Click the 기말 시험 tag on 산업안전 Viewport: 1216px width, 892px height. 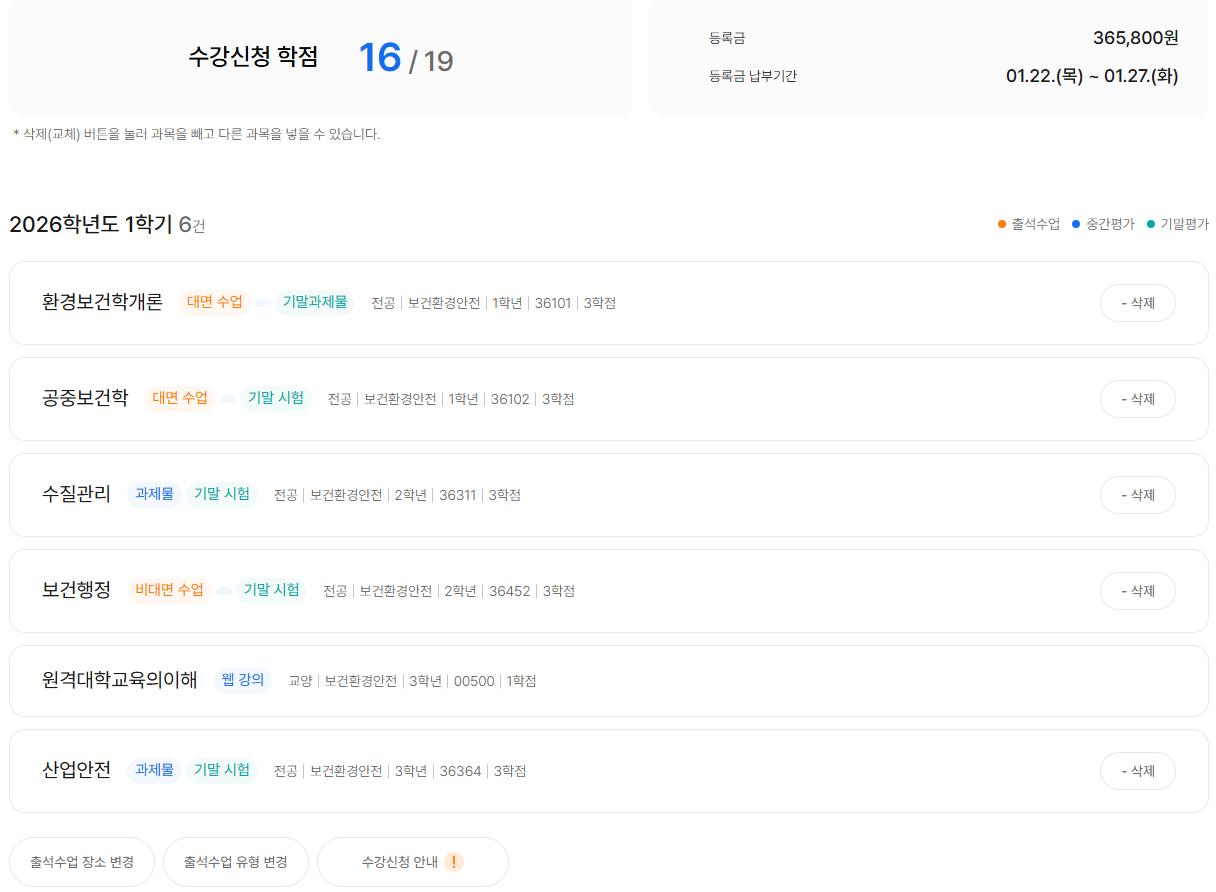(x=222, y=770)
